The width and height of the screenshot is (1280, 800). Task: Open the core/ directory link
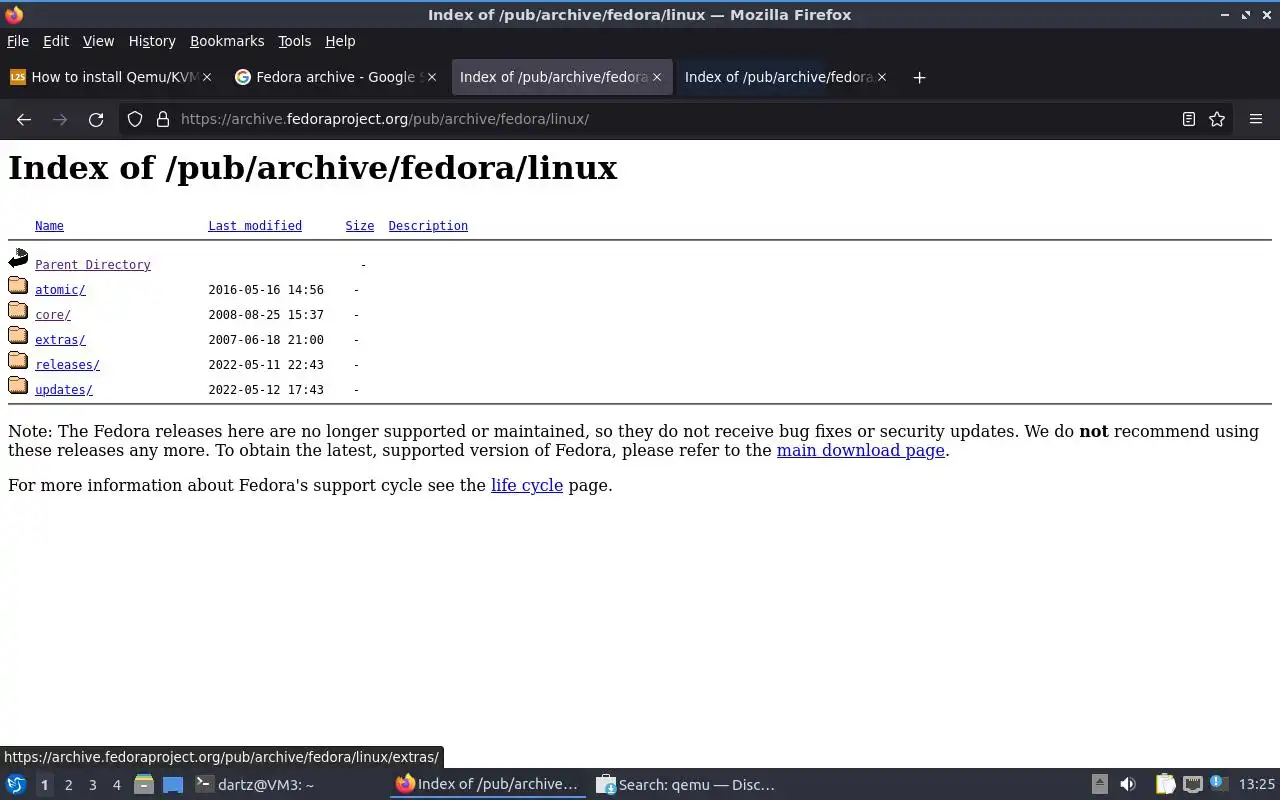(x=53, y=315)
